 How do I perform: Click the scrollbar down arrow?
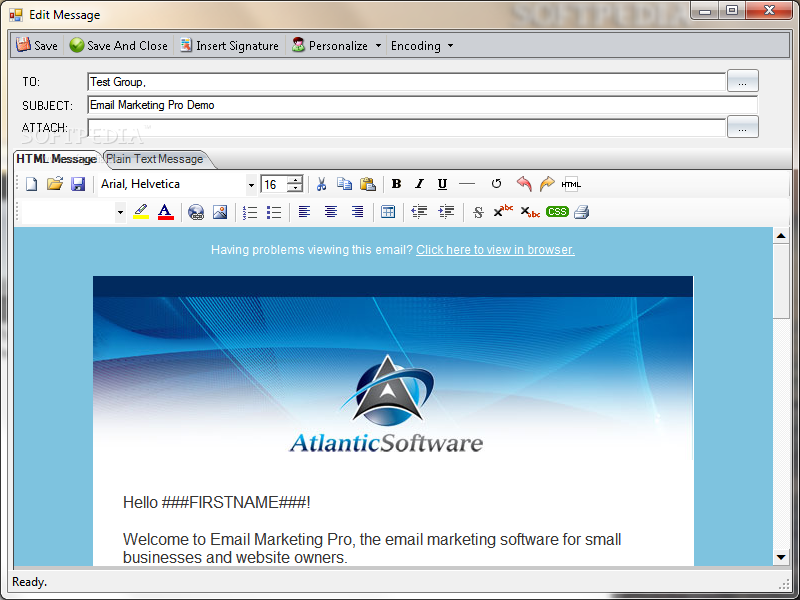point(781,557)
